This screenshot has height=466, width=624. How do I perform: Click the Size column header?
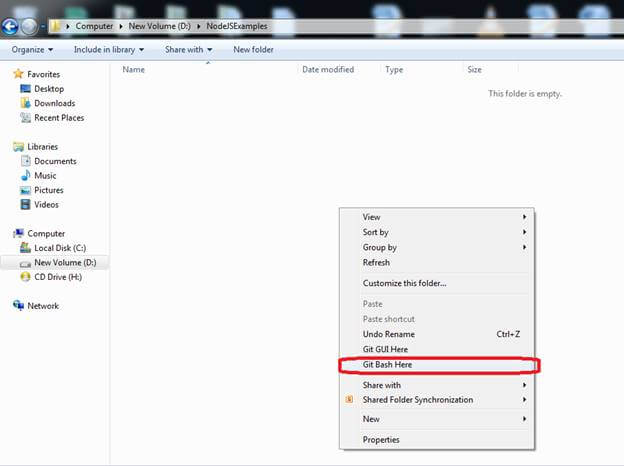(x=474, y=69)
